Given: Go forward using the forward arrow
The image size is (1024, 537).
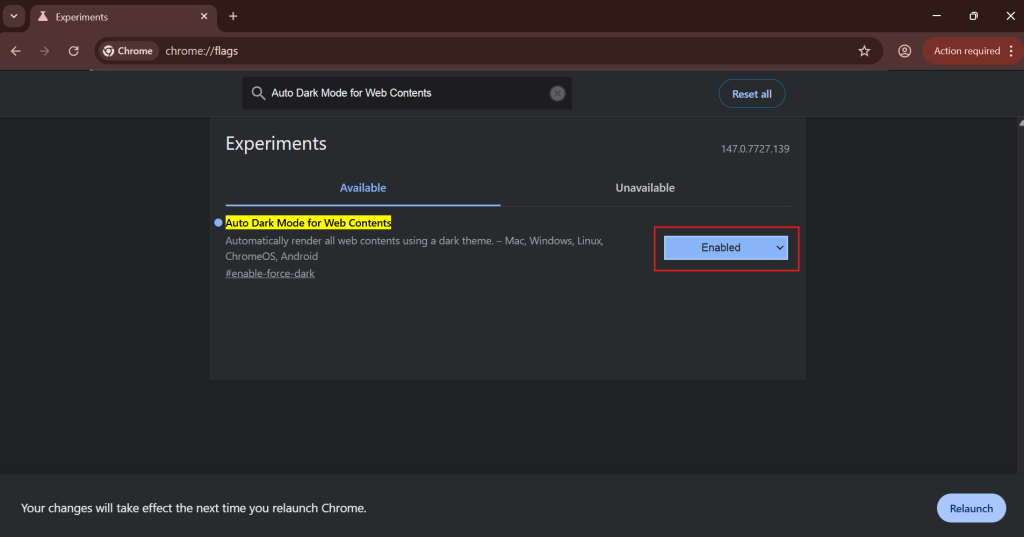Looking at the screenshot, I should (x=44, y=51).
